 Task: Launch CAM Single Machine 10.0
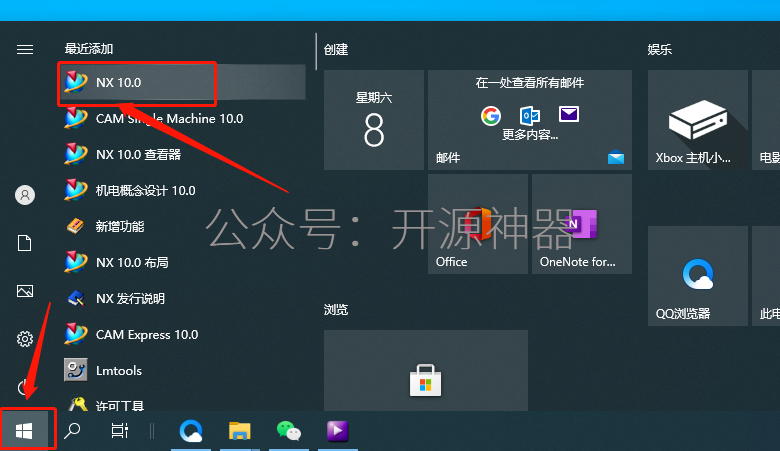pyautogui.click(x=182, y=118)
